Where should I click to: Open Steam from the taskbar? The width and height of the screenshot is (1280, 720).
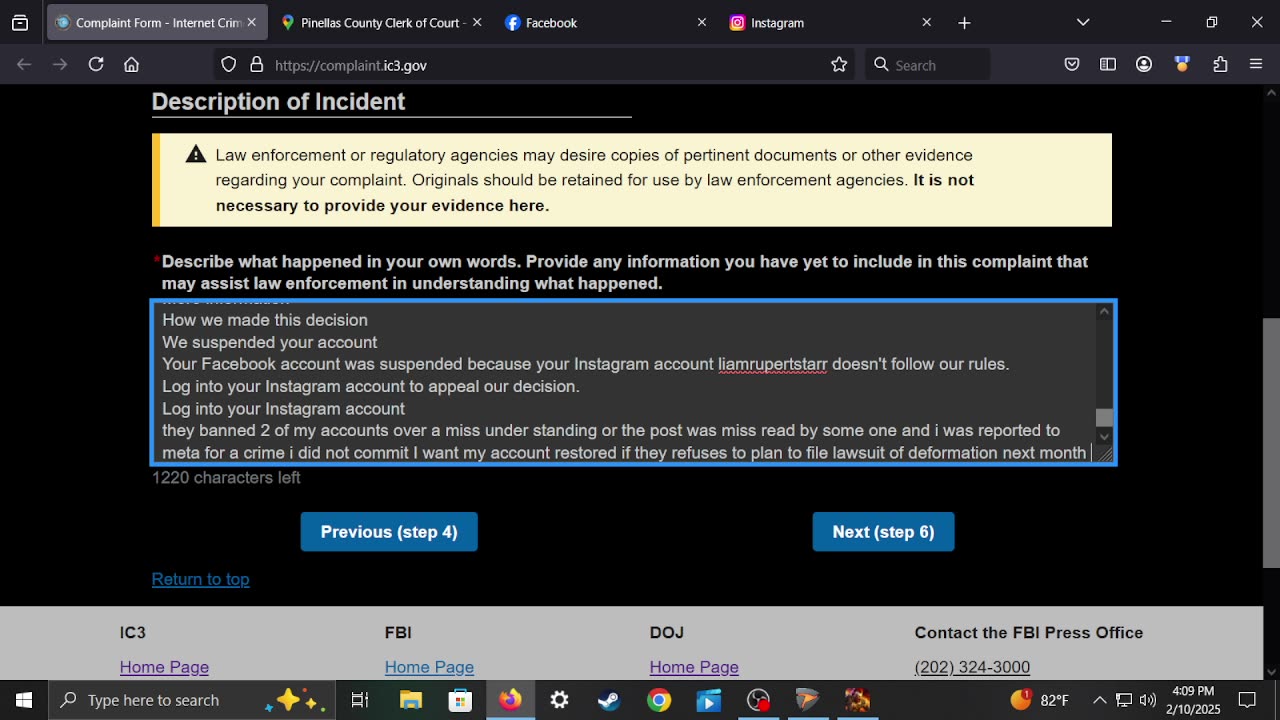pos(609,700)
